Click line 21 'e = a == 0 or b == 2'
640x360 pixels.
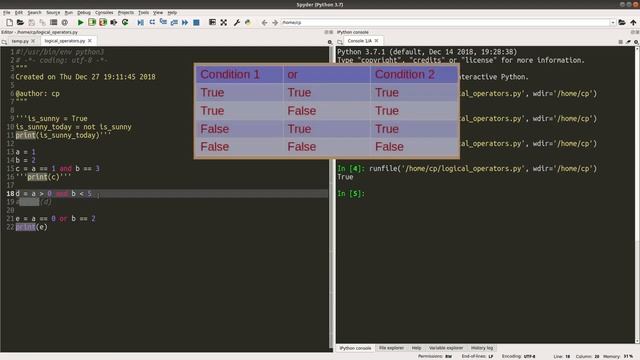[56, 219]
